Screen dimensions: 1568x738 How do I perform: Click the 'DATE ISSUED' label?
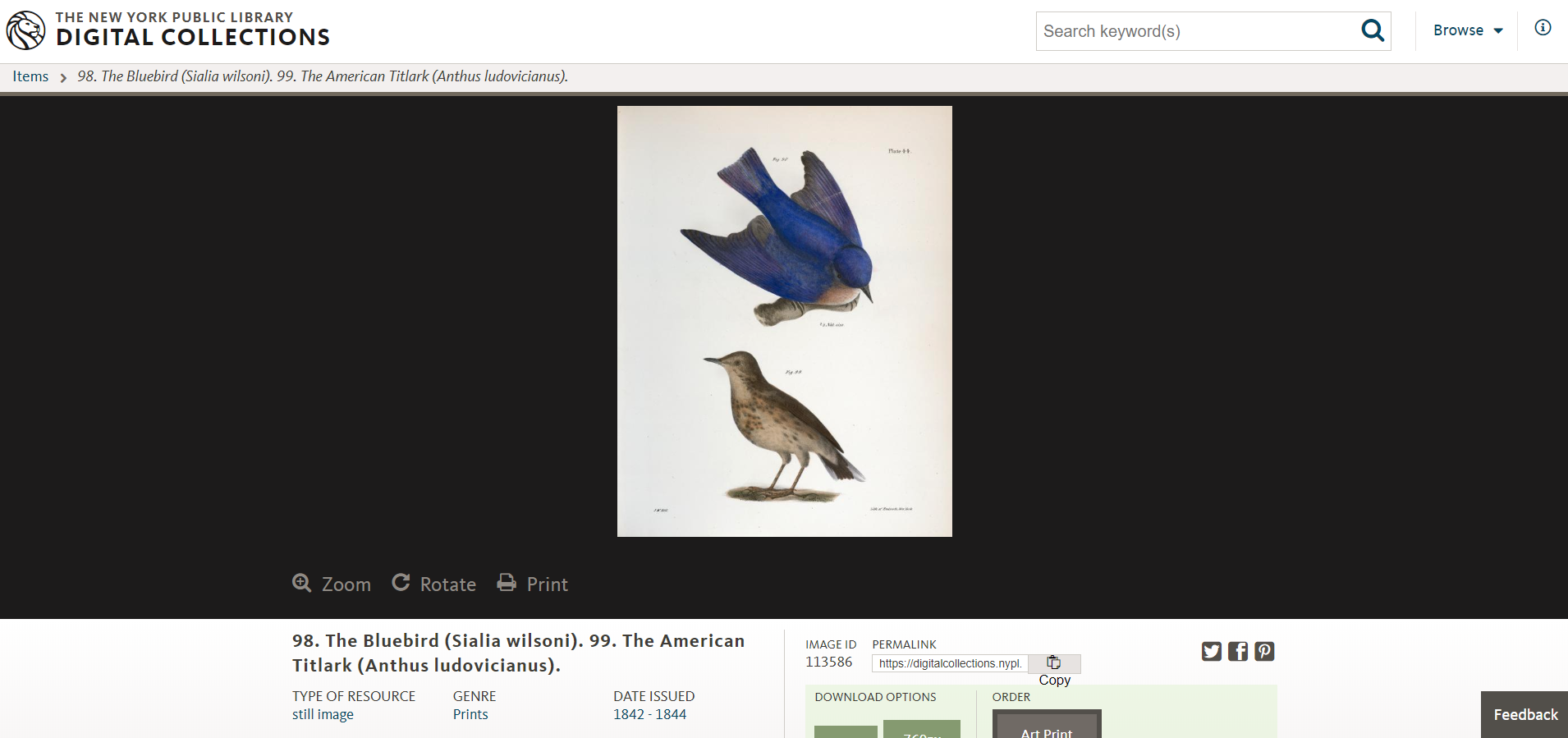coord(653,696)
